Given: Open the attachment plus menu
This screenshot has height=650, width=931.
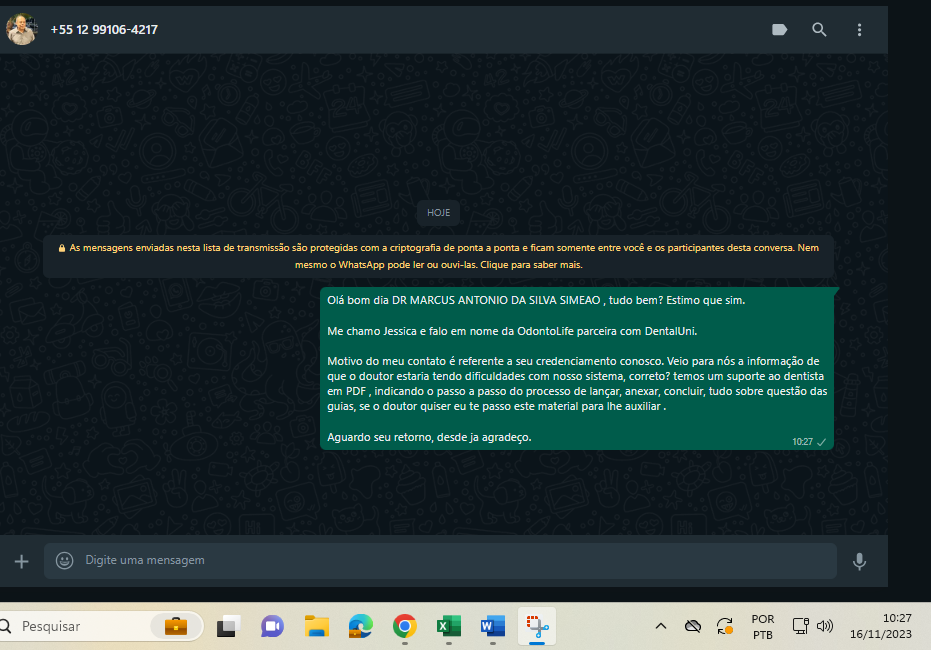Looking at the screenshot, I should pyautogui.click(x=22, y=561).
